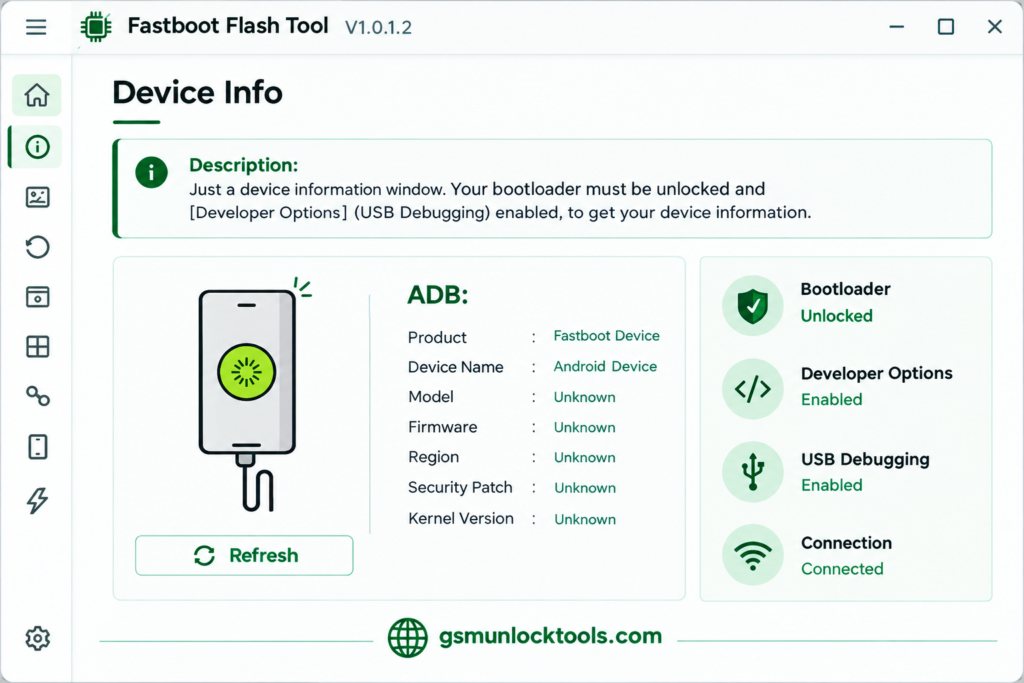Open the lightning bolt flash sidebar icon
This screenshot has width=1024, height=683.
coord(37,500)
